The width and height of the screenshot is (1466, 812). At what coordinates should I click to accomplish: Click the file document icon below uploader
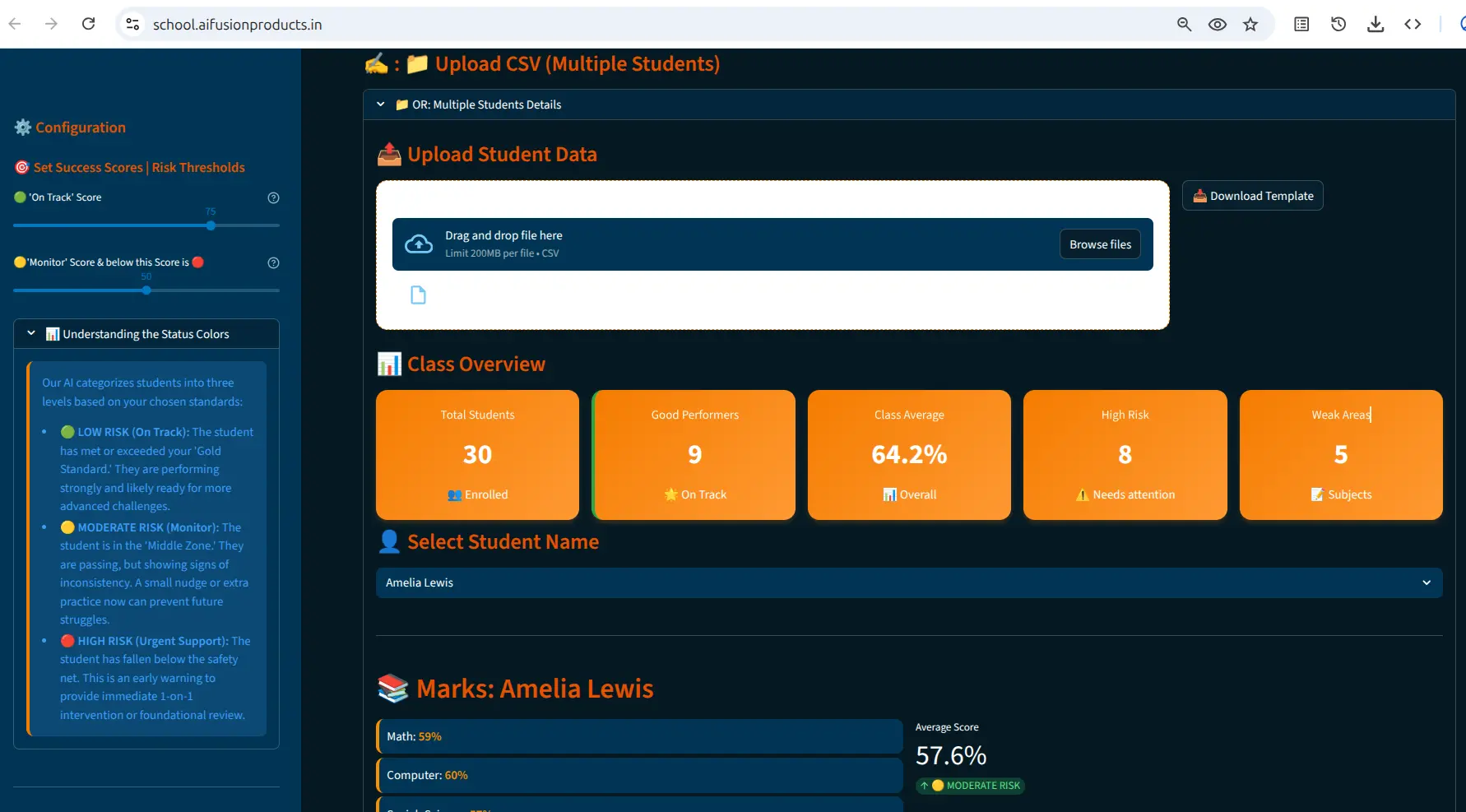point(418,295)
